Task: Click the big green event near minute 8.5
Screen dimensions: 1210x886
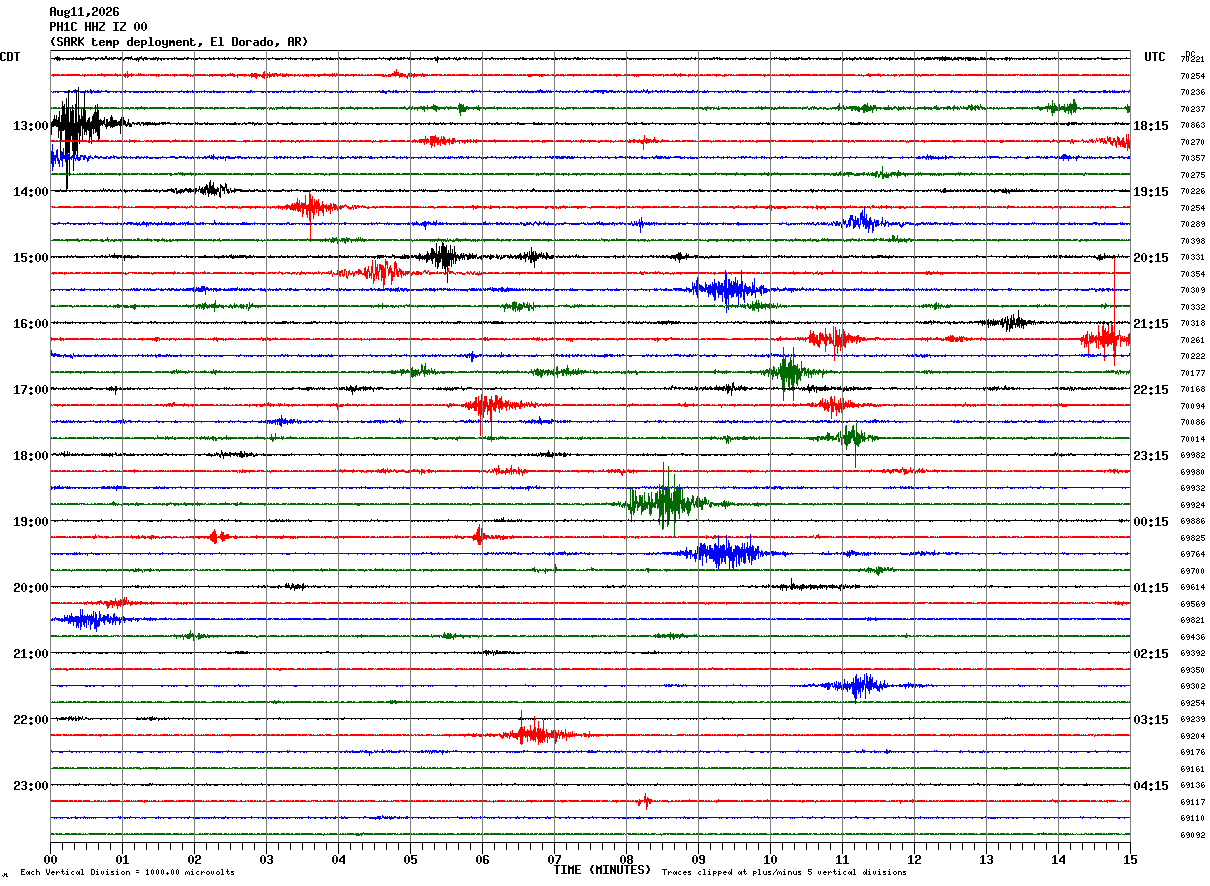Action: [x=666, y=502]
